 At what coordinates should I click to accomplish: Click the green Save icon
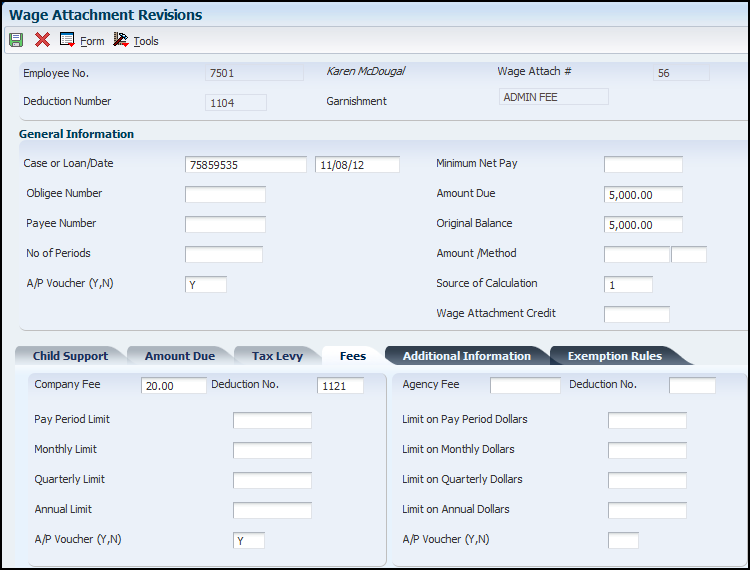coord(16,40)
